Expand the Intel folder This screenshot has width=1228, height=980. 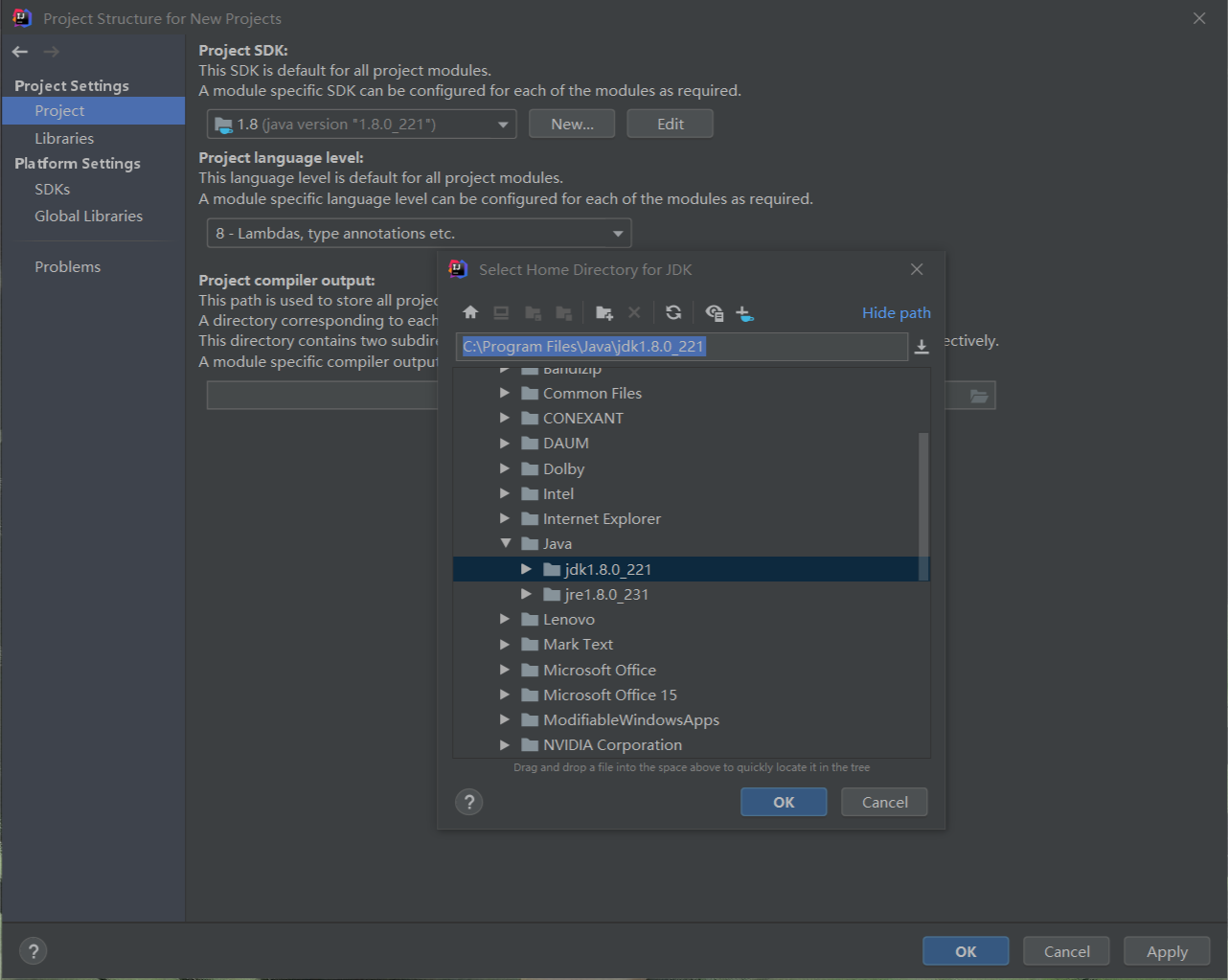[x=505, y=493]
